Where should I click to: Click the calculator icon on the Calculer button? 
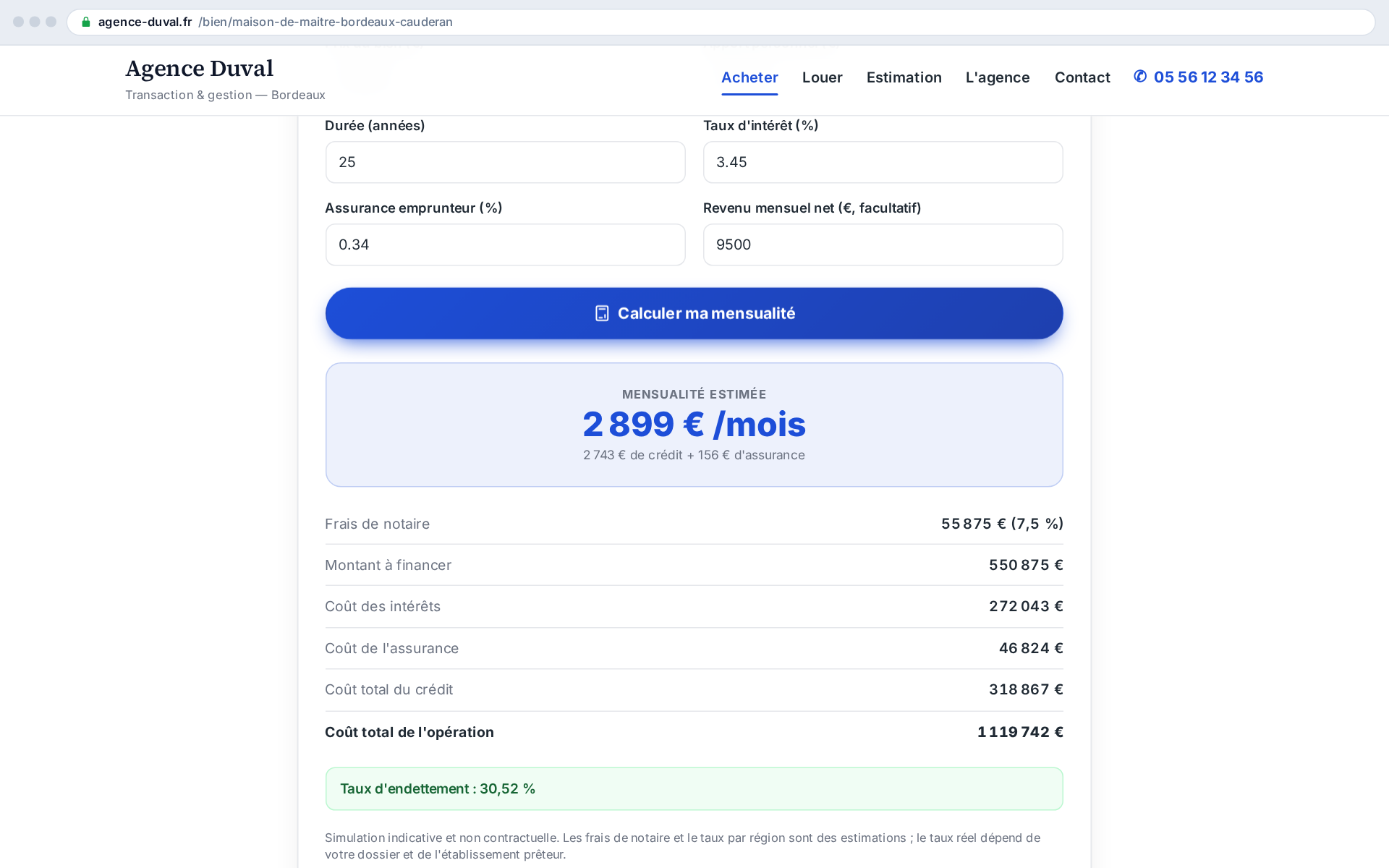tap(602, 313)
